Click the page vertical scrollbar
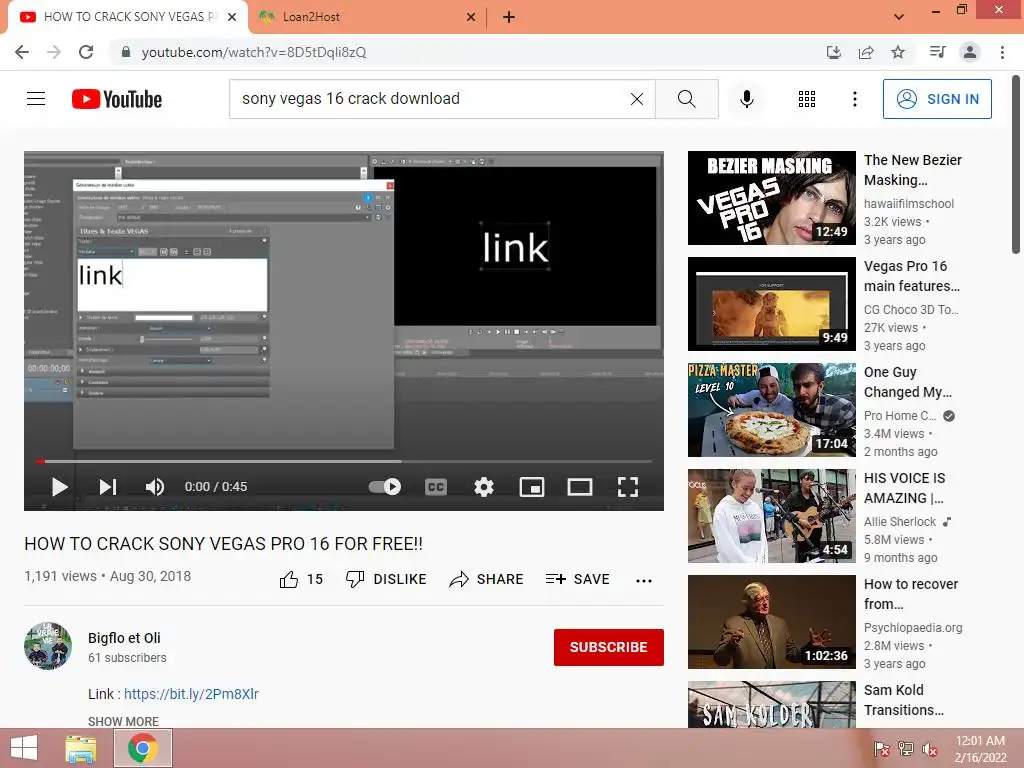The width and height of the screenshot is (1024, 768). [1016, 167]
